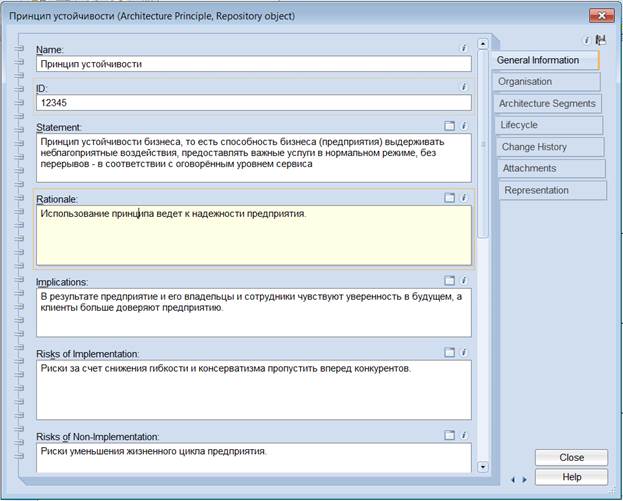Open info icon next to ID field
The width and height of the screenshot is (623, 501).
point(463,87)
